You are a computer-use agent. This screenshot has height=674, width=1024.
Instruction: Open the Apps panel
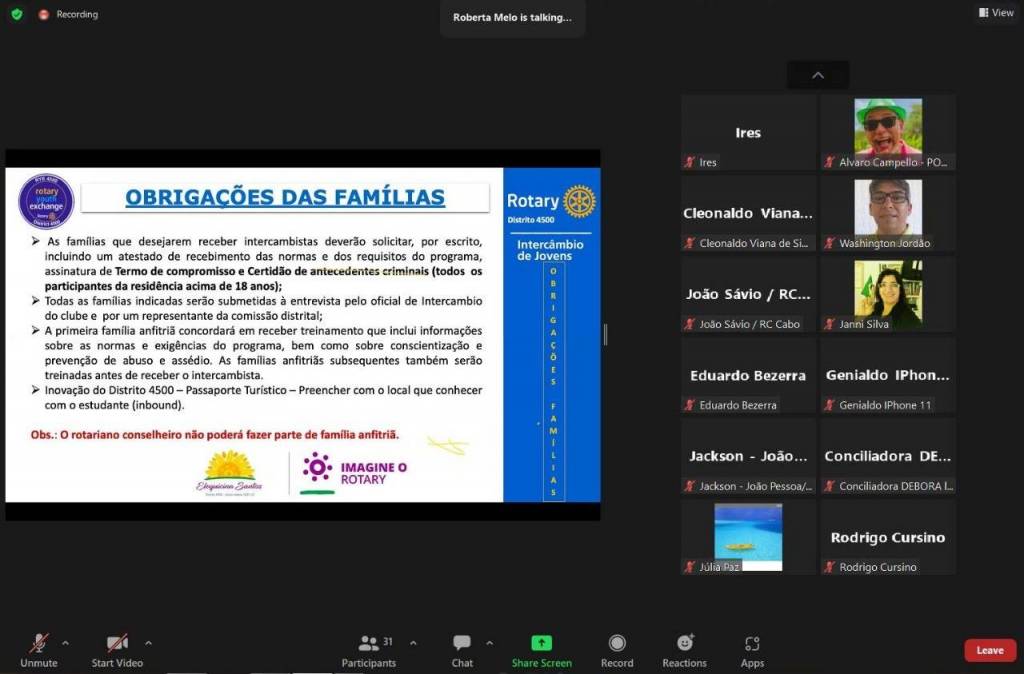coord(752,644)
